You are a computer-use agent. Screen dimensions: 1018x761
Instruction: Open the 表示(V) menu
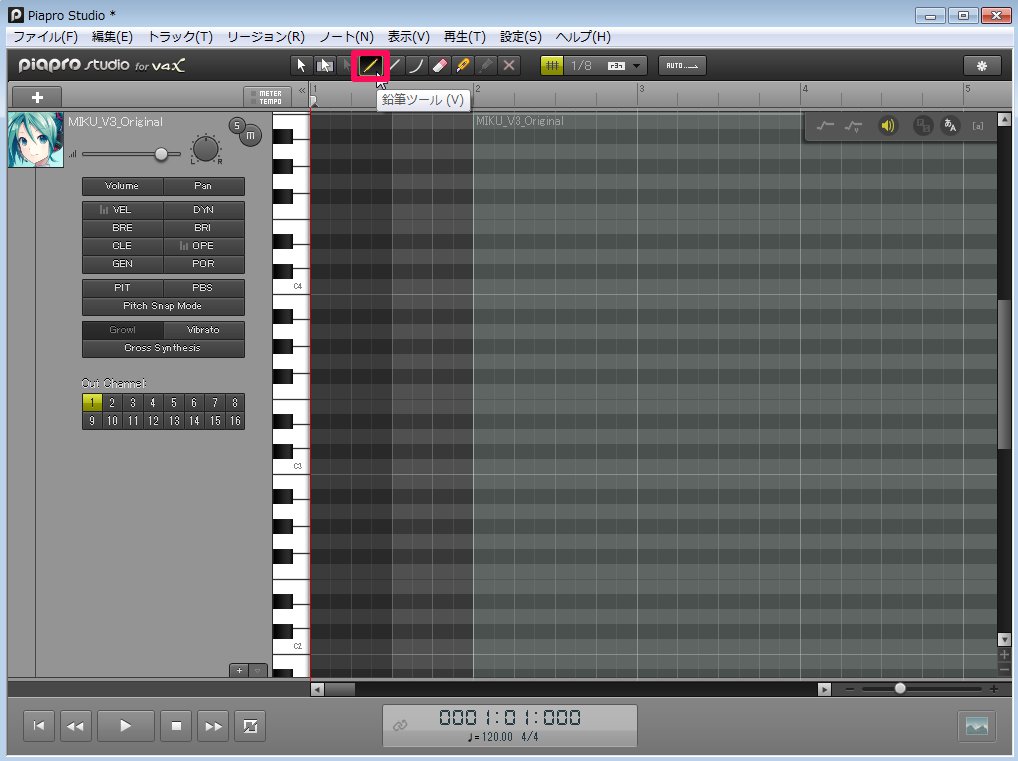tap(408, 37)
